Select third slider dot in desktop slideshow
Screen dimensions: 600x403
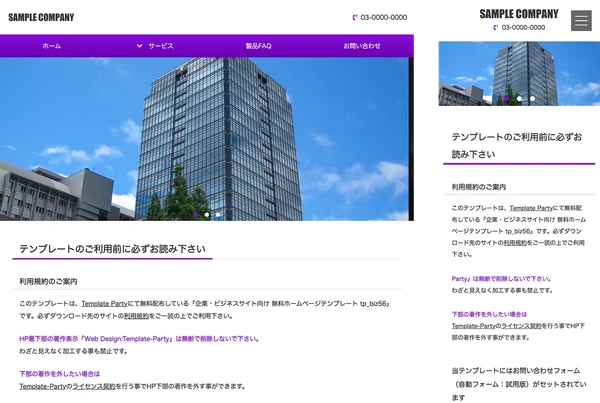pyautogui.click(x=218, y=215)
